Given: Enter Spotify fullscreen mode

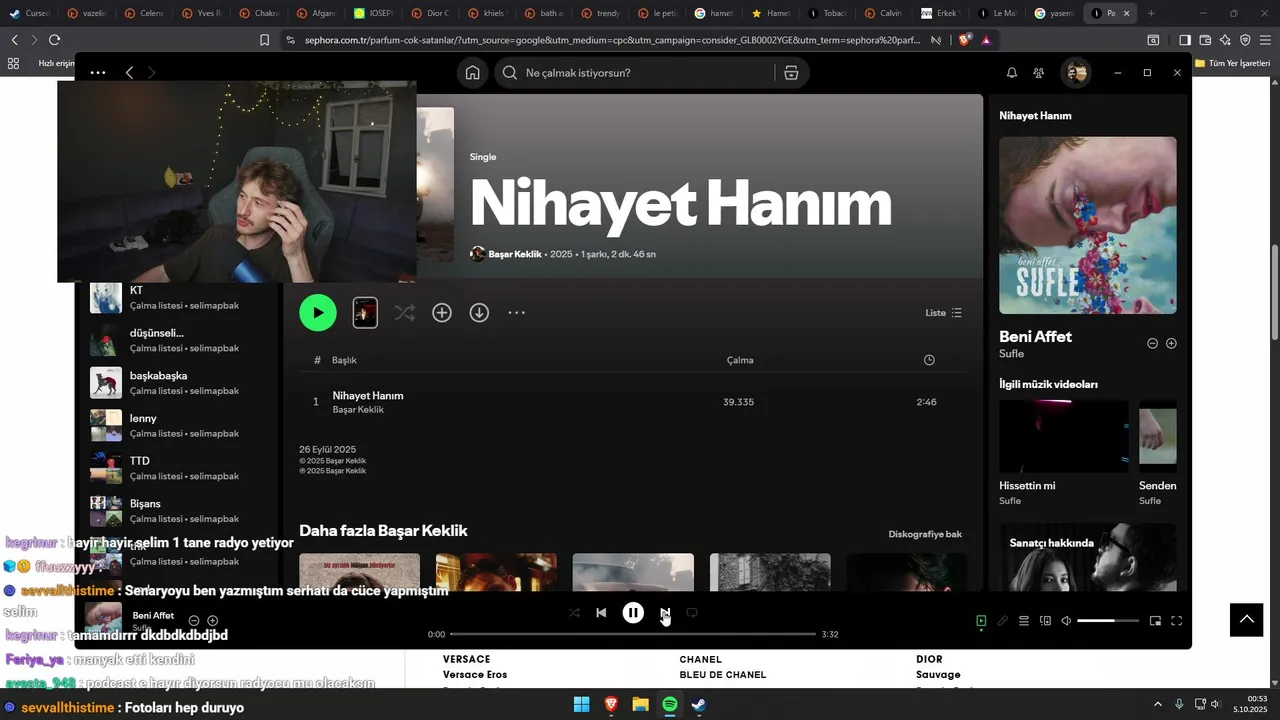Looking at the screenshot, I should (x=1177, y=621).
